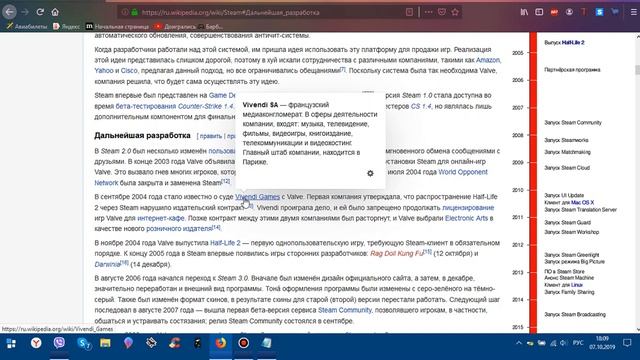The height and width of the screenshot is (360, 640).
Task: Open the Авиабилеты bookmark
Action: click(27, 27)
